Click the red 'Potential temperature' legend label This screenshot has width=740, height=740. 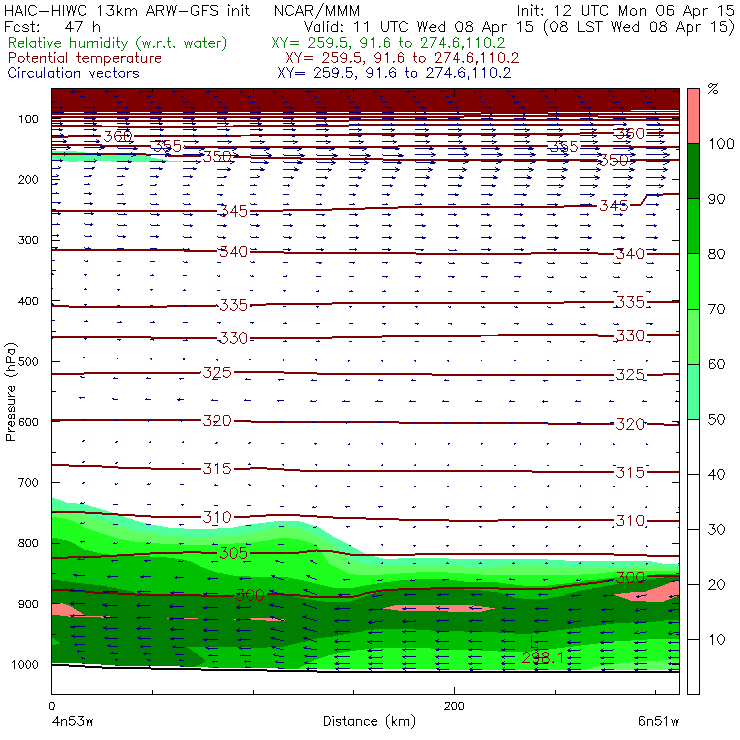[84, 58]
